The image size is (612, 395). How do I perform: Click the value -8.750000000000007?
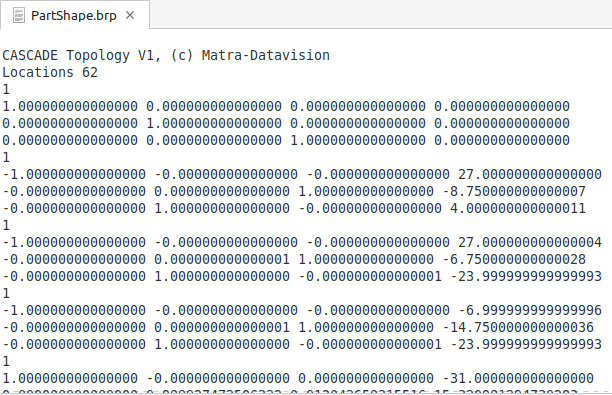click(x=514, y=191)
